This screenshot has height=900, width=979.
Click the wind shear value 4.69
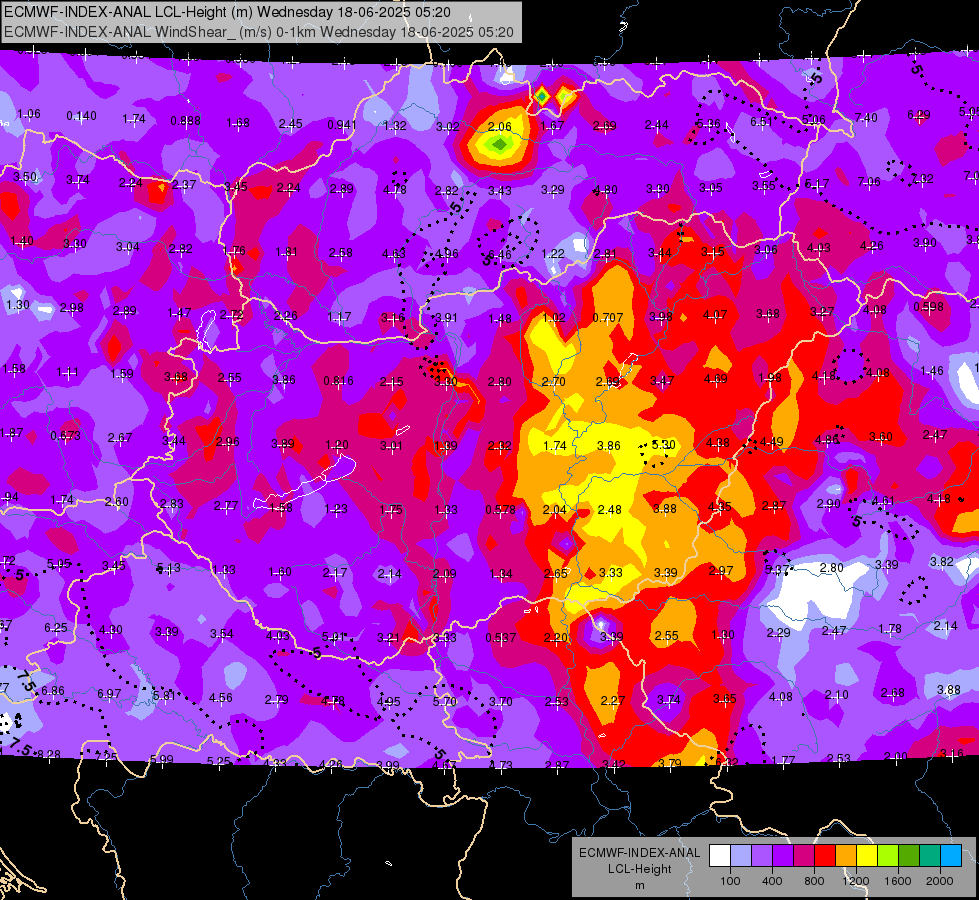tap(716, 378)
